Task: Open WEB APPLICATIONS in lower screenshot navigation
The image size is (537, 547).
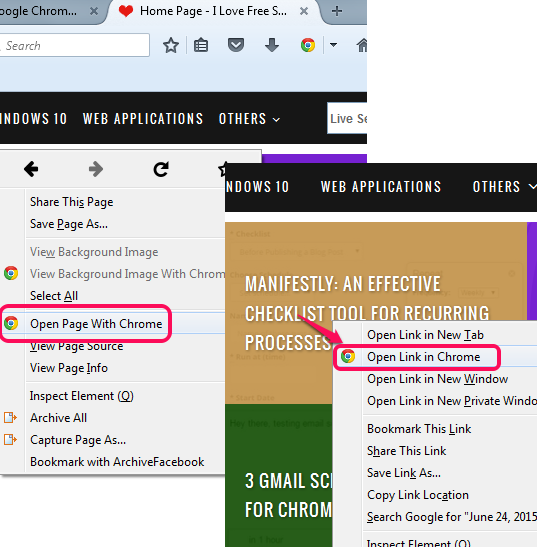Action: [x=381, y=187]
